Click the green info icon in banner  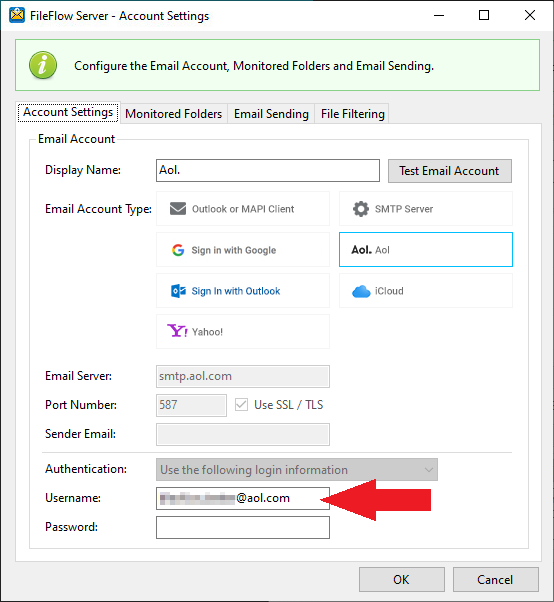43,65
